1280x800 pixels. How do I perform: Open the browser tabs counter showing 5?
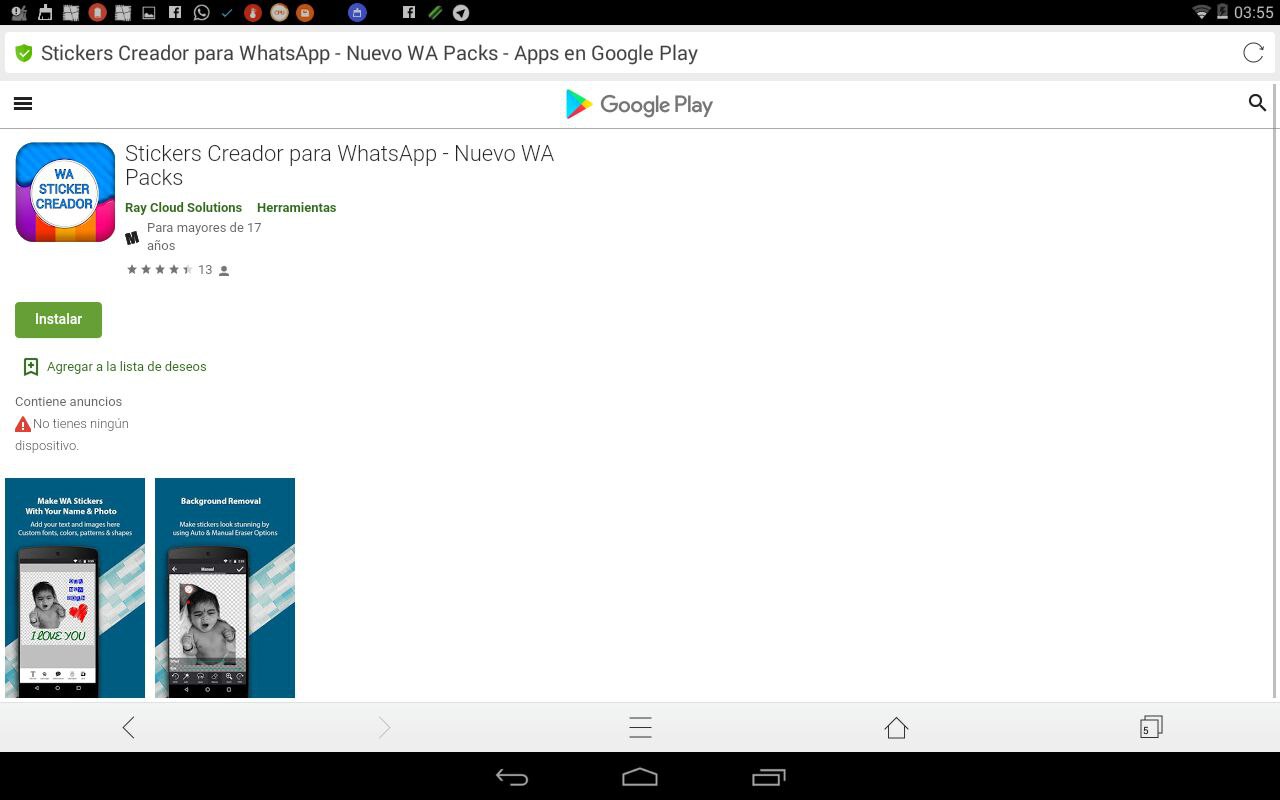pyautogui.click(x=1151, y=727)
